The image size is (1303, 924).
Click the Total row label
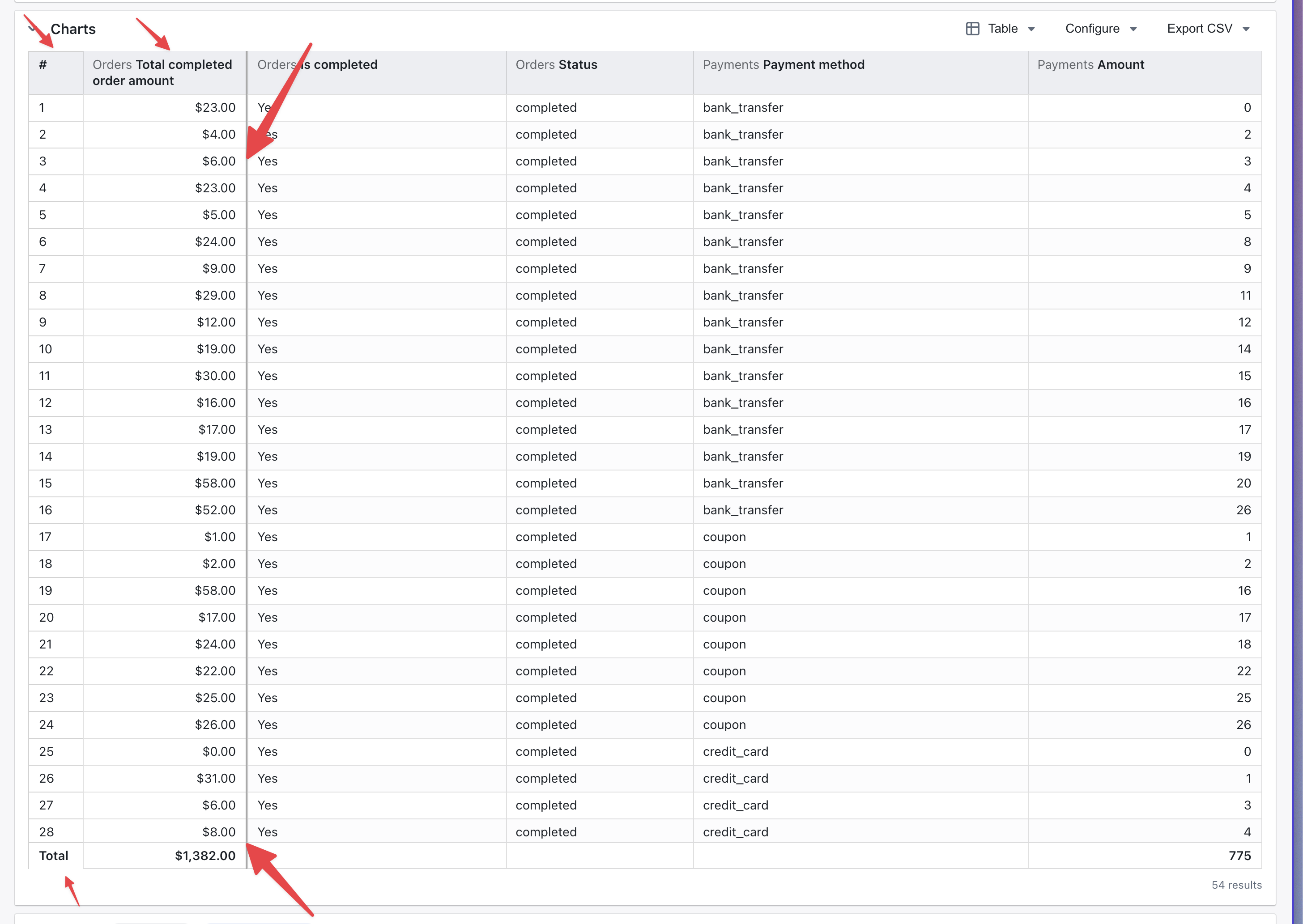point(54,856)
